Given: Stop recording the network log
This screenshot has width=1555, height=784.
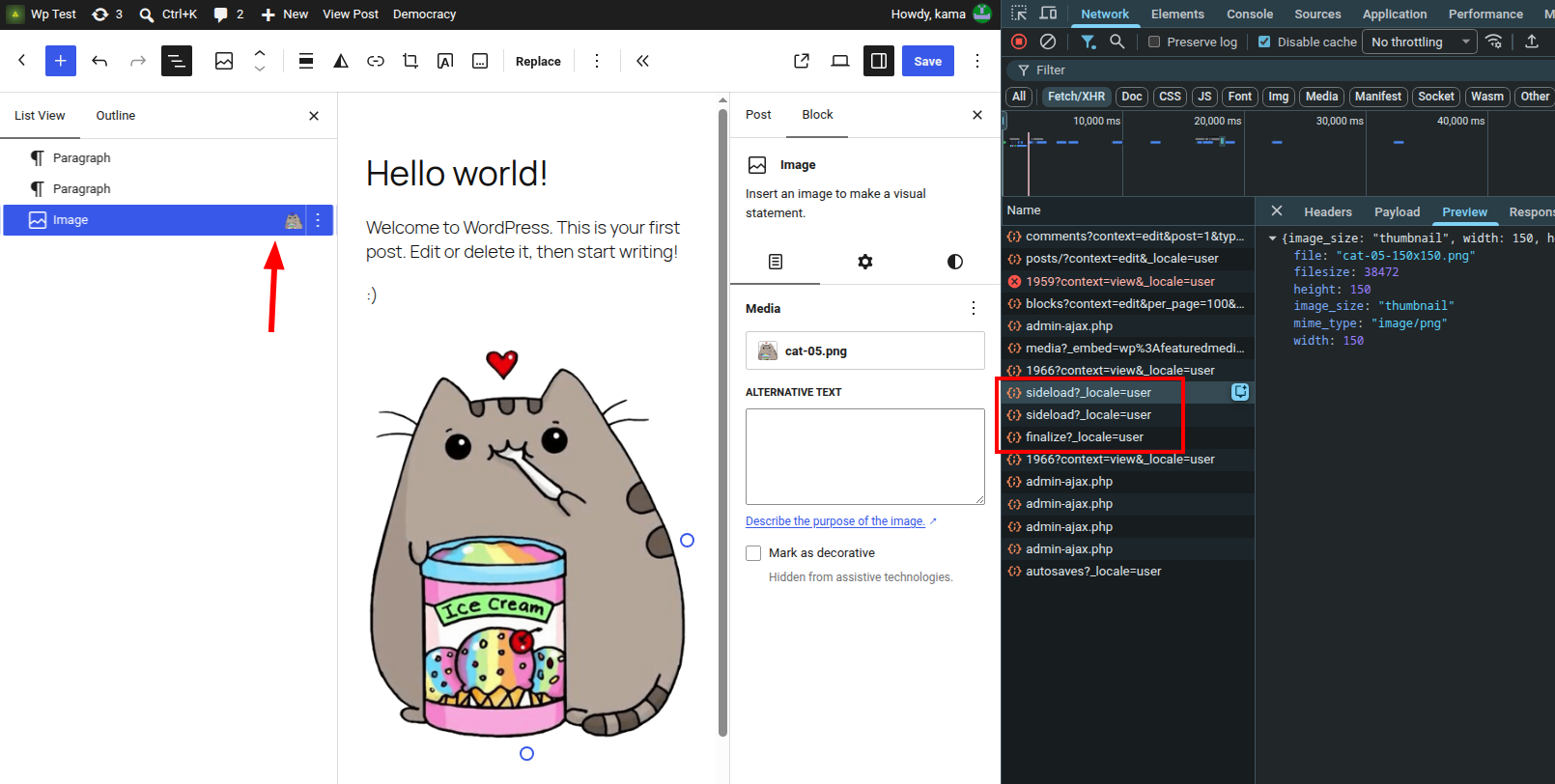Looking at the screenshot, I should point(1019,42).
